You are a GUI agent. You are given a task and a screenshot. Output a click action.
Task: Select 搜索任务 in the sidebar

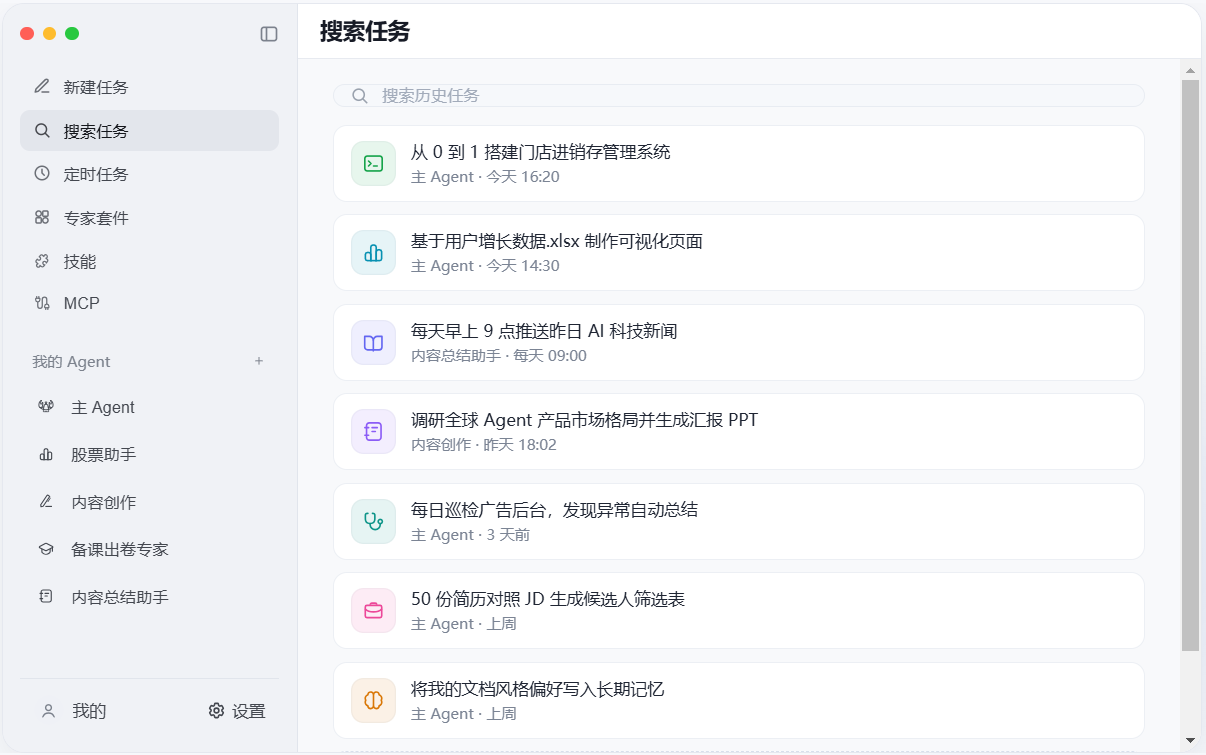click(x=149, y=131)
